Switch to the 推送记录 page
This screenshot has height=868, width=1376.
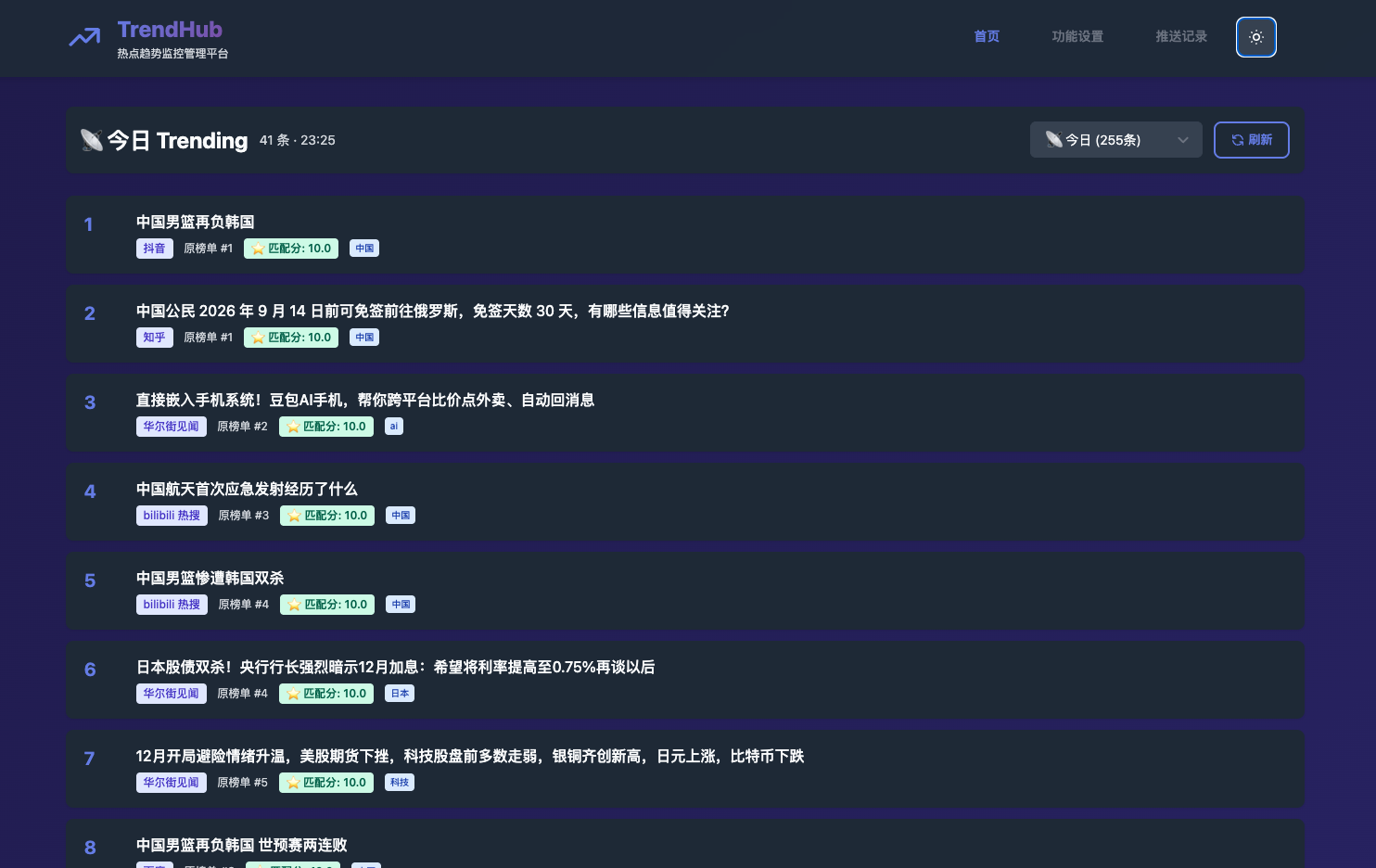[1180, 37]
